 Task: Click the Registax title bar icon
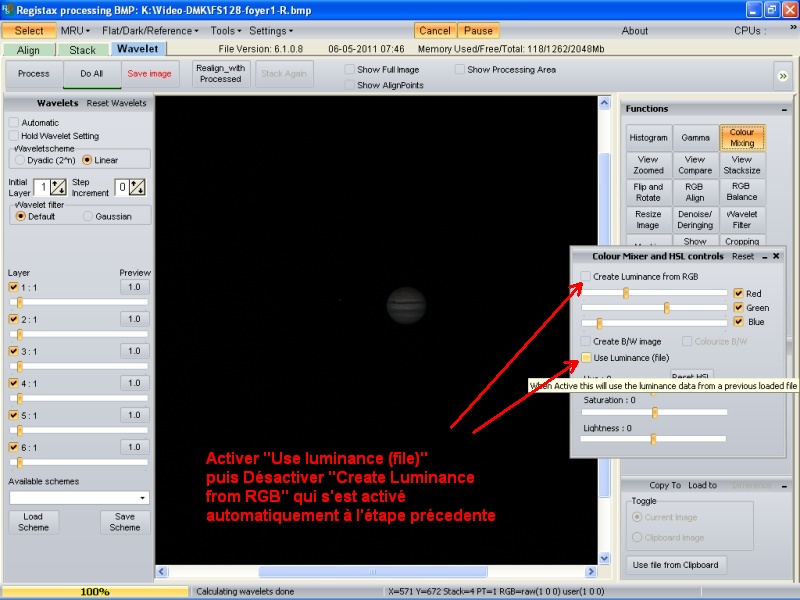coord(7,10)
